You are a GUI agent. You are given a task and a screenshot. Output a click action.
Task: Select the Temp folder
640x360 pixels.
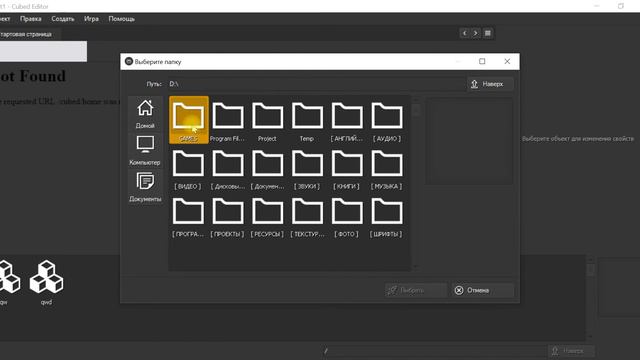(x=307, y=120)
